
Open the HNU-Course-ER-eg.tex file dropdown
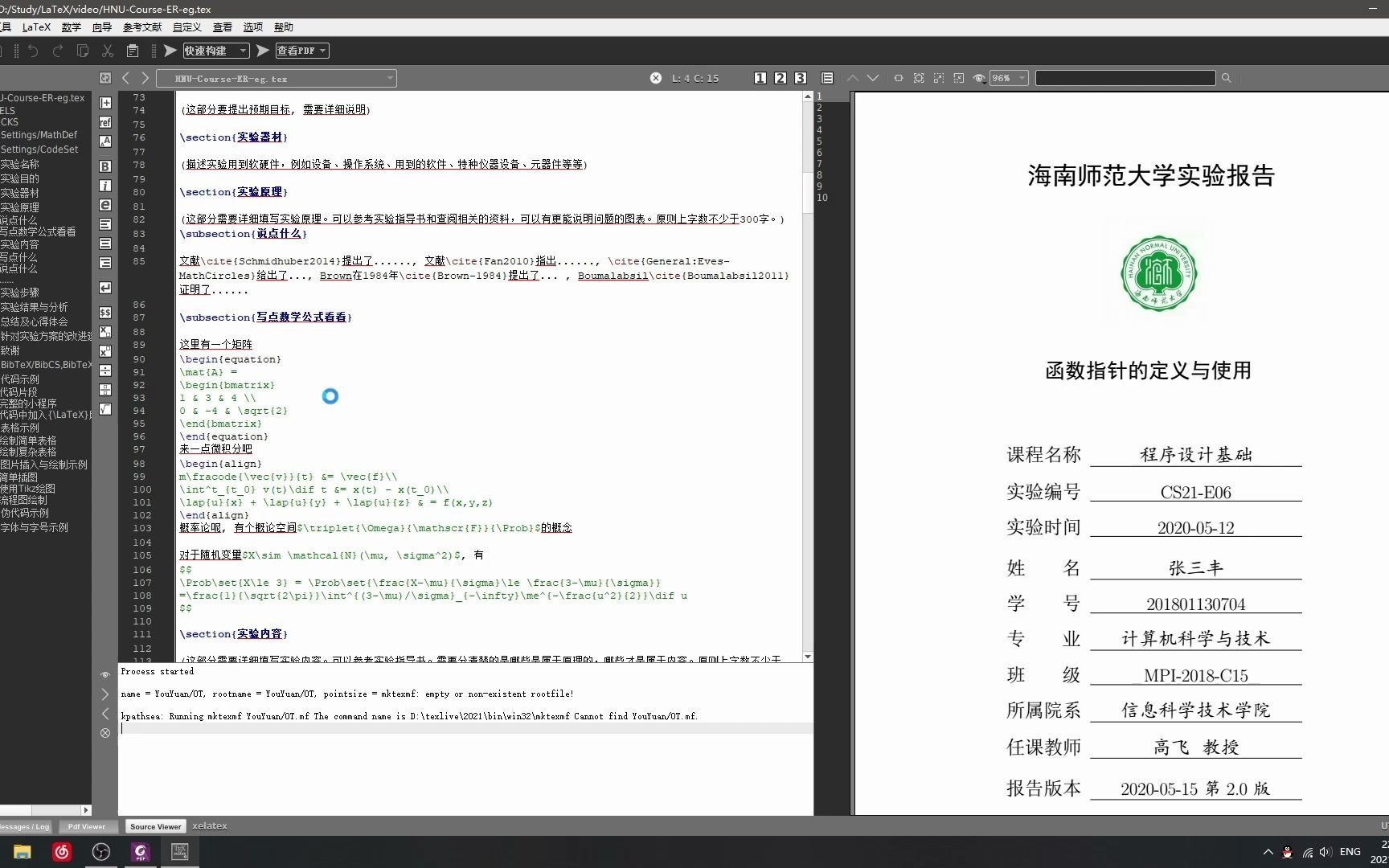(x=277, y=79)
